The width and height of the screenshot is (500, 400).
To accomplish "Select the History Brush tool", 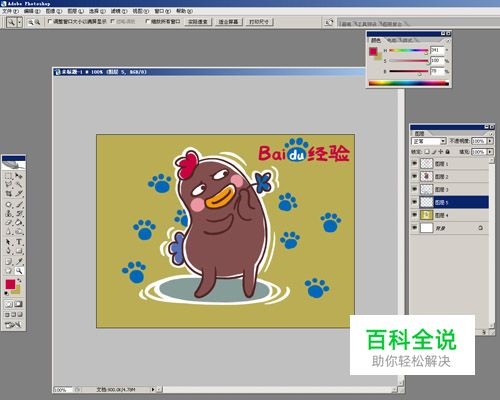I will (19, 213).
